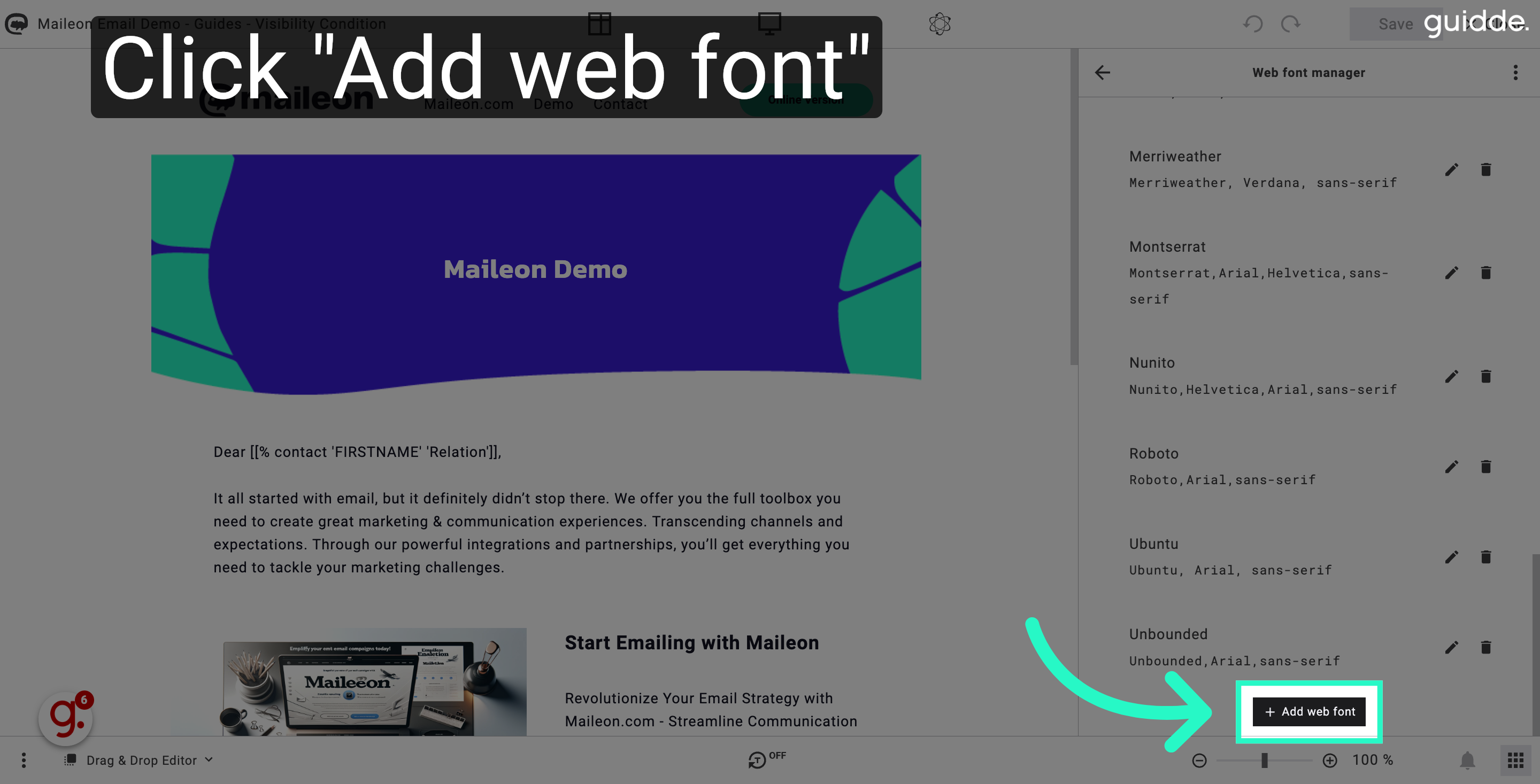Click the Maileon logo in top bar

[x=16, y=24]
